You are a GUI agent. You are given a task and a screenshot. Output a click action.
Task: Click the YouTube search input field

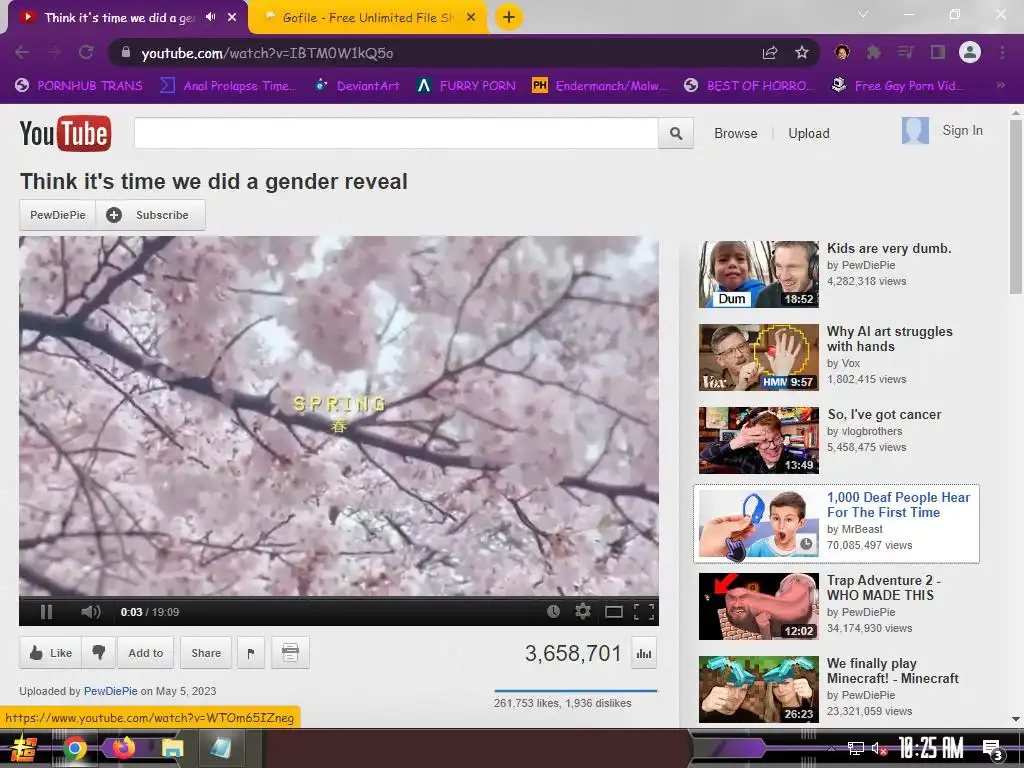point(396,133)
